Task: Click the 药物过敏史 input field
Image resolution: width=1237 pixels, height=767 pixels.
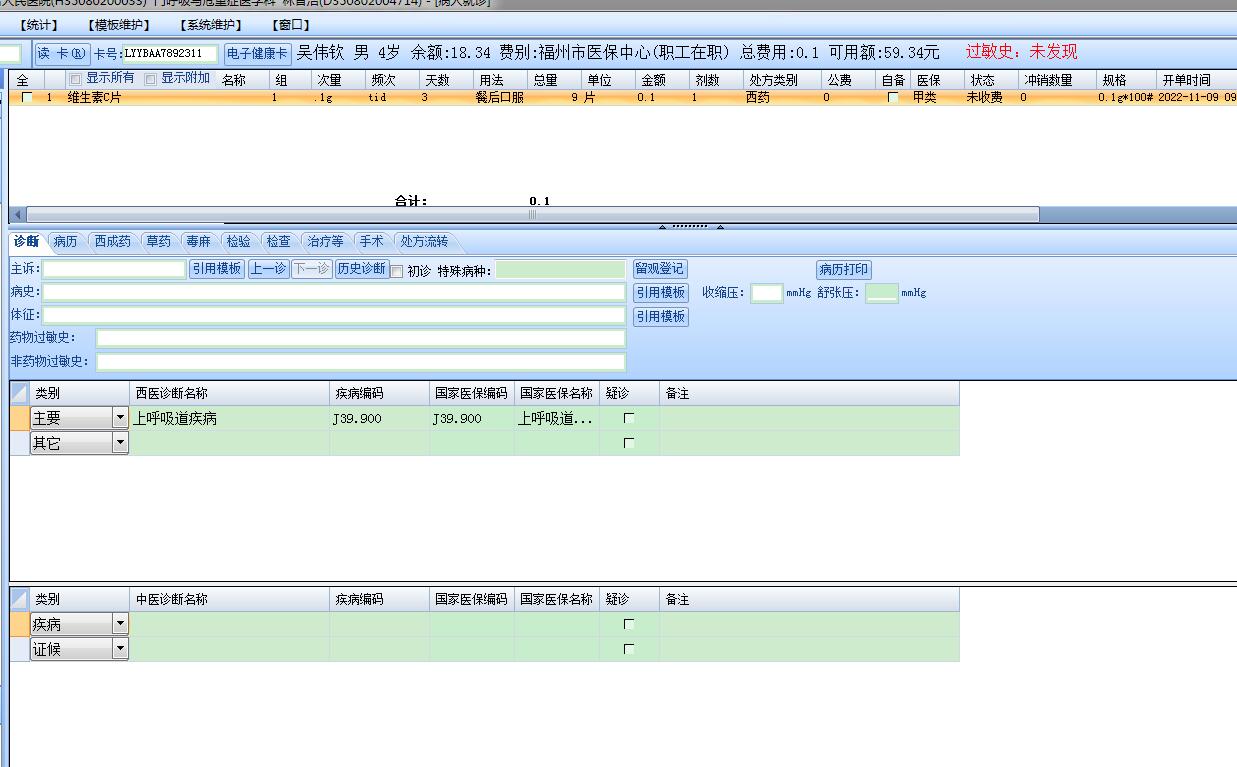Action: coord(361,338)
